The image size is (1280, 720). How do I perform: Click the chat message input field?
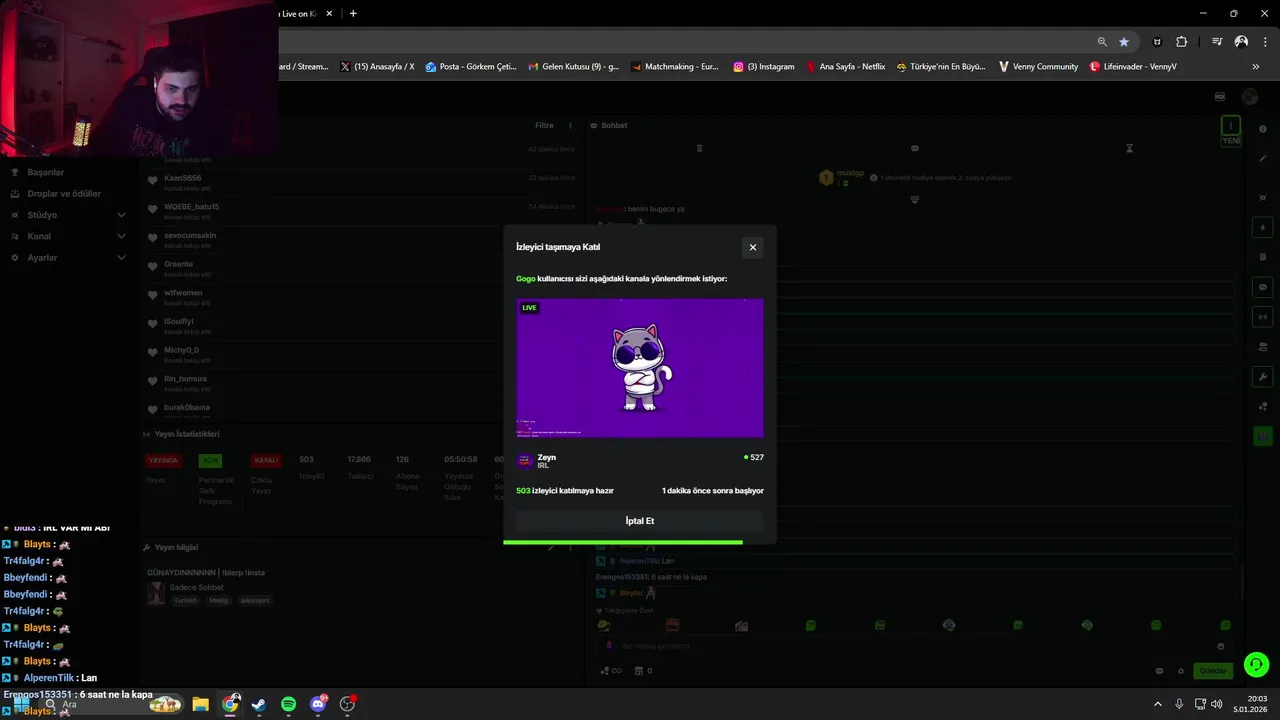[915, 646]
